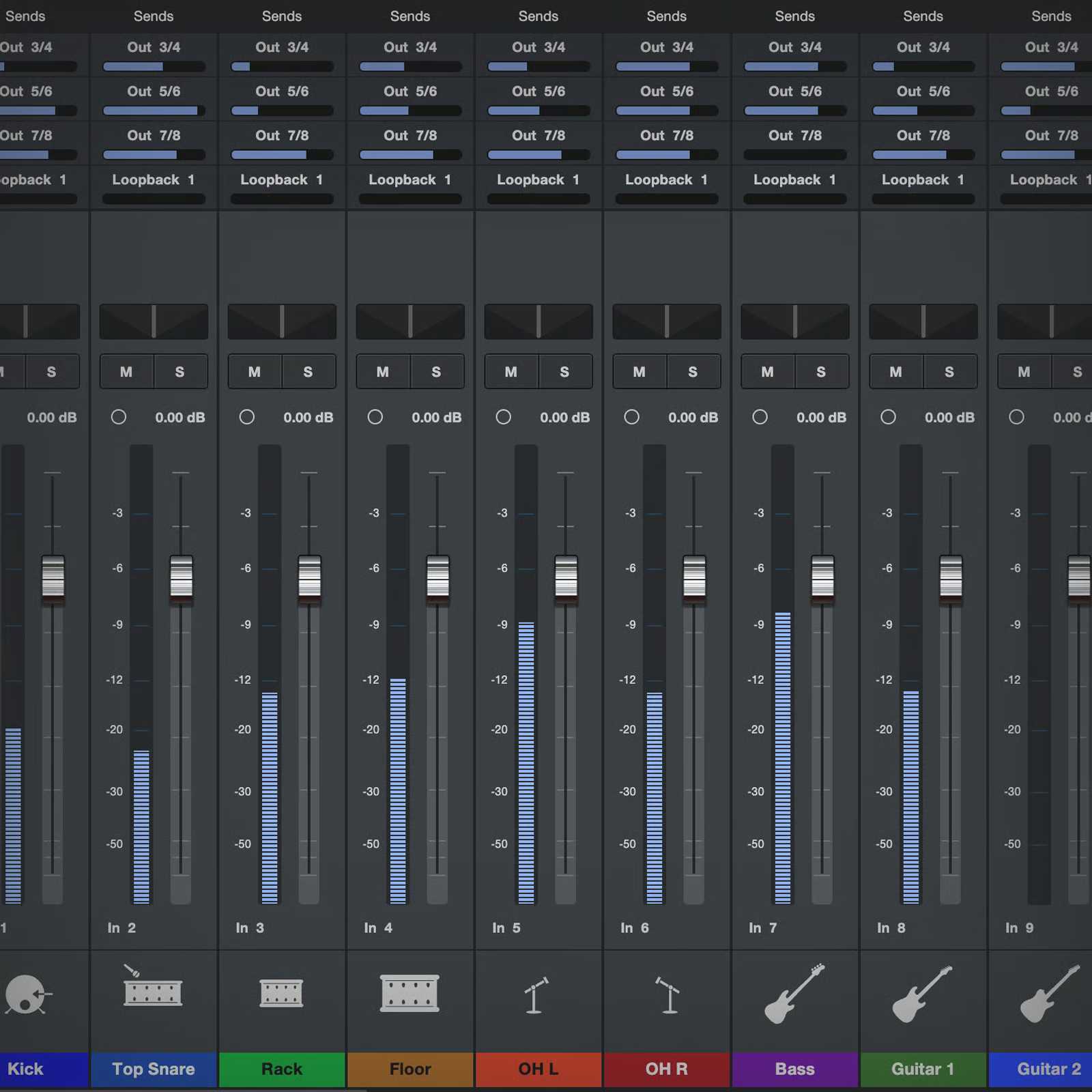The height and width of the screenshot is (1092, 1092).
Task: Open the In 4 input selector
Action: click(378, 928)
